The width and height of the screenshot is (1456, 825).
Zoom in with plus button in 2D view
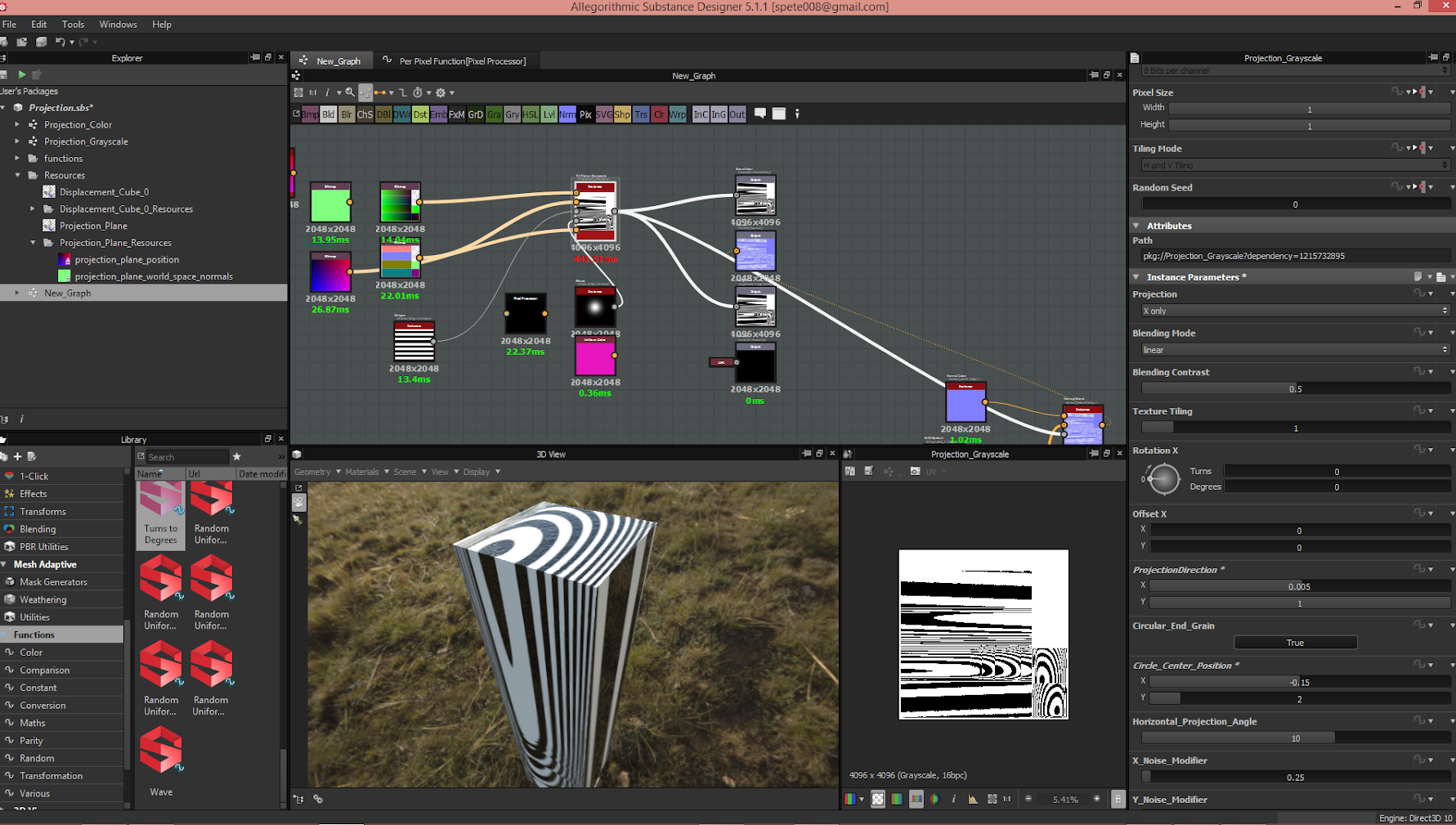(x=1097, y=799)
